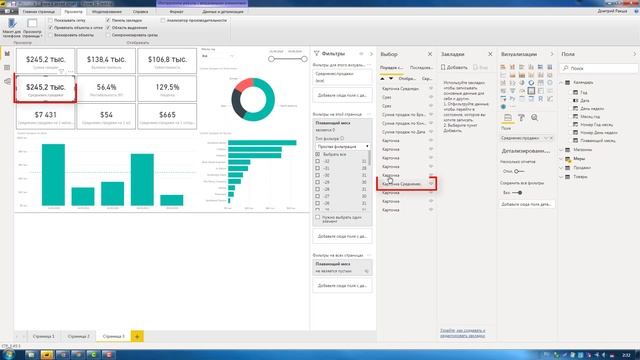Enable the Sync slicers checkbox
The height and width of the screenshot is (360, 640).
click(x=108, y=35)
